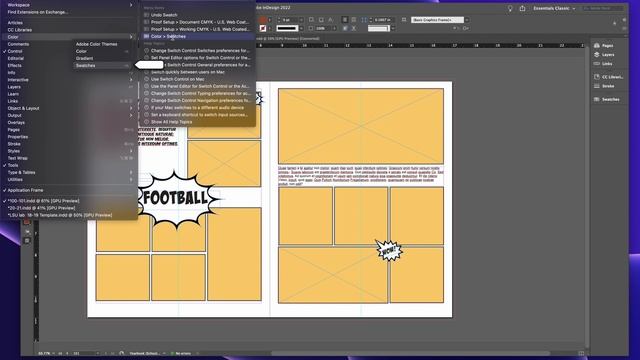The height and width of the screenshot is (360, 640).
Task: Expand the Workspace submenu
Action: (x=131, y=5)
